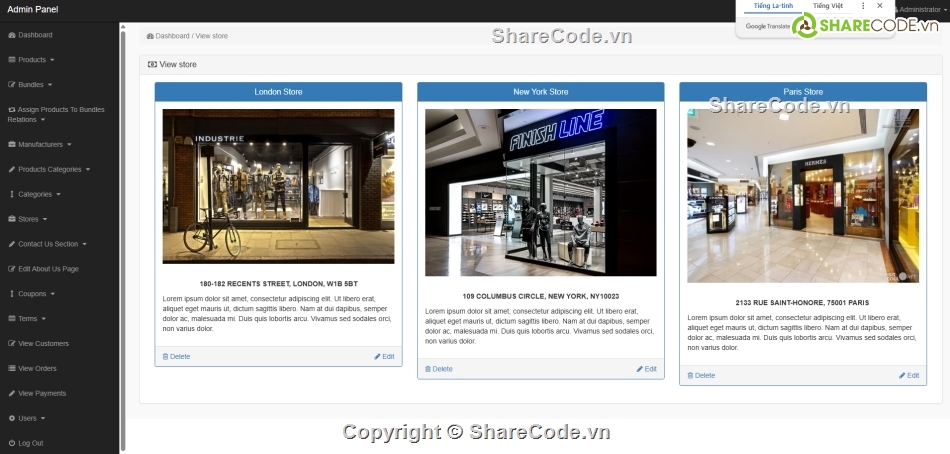Click the London Store storefront photo

click(278, 186)
